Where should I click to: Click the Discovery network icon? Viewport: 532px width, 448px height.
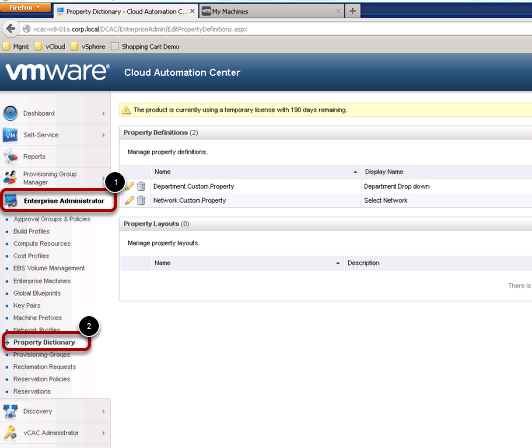click(x=10, y=411)
